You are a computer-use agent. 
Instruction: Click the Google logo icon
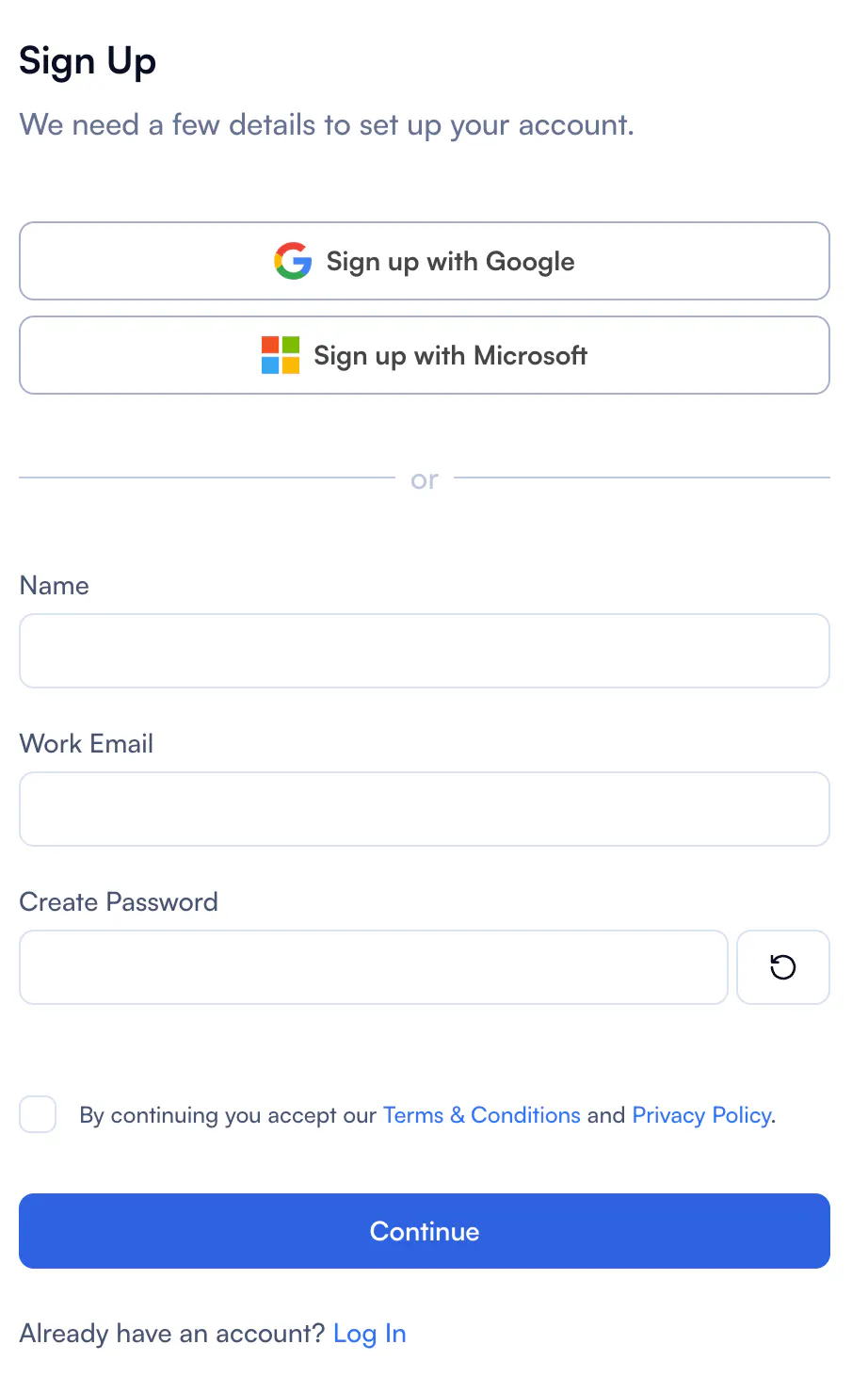click(293, 261)
